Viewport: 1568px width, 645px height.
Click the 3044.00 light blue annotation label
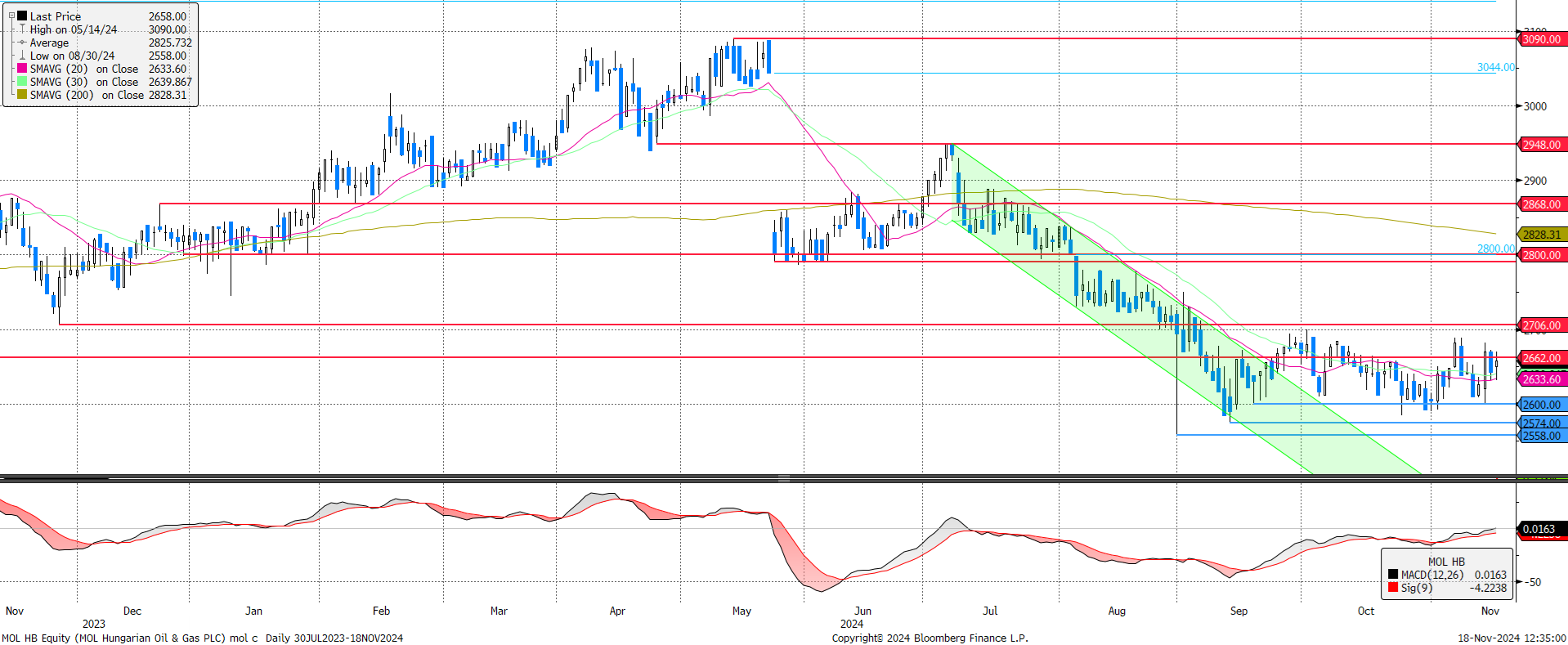pos(1496,67)
